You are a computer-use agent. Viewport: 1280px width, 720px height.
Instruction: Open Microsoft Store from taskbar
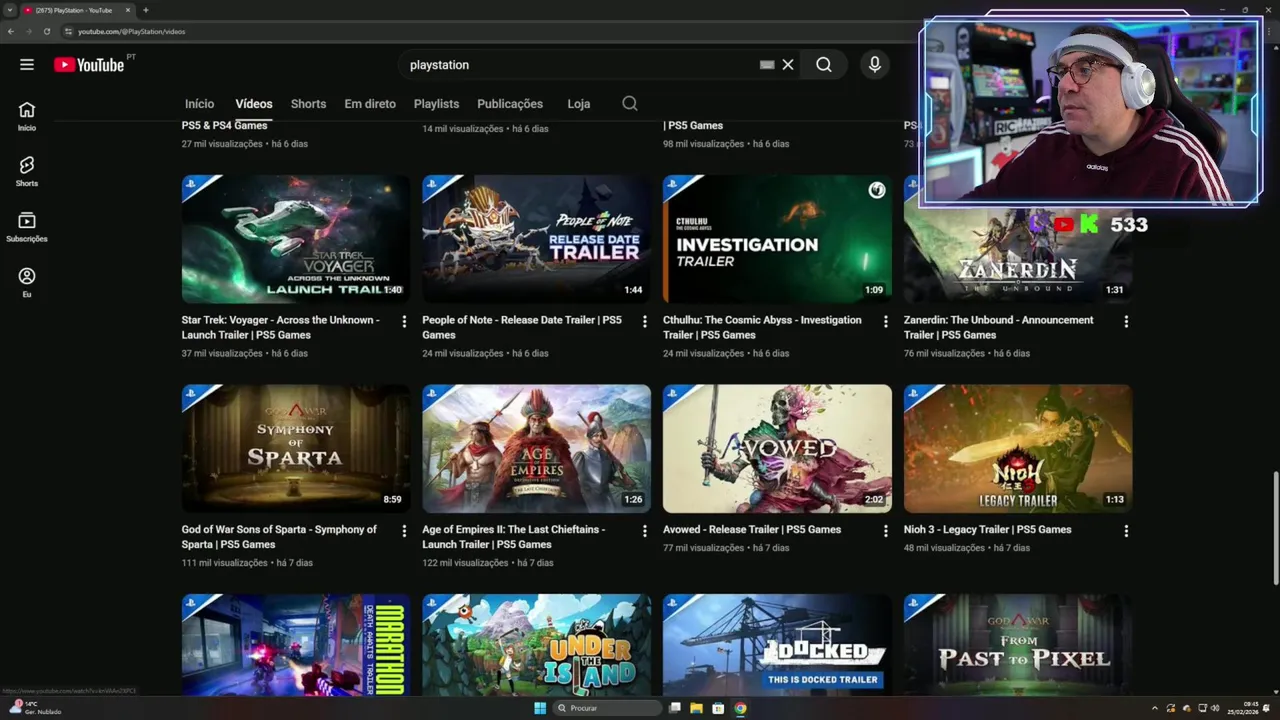click(x=718, y=708)
